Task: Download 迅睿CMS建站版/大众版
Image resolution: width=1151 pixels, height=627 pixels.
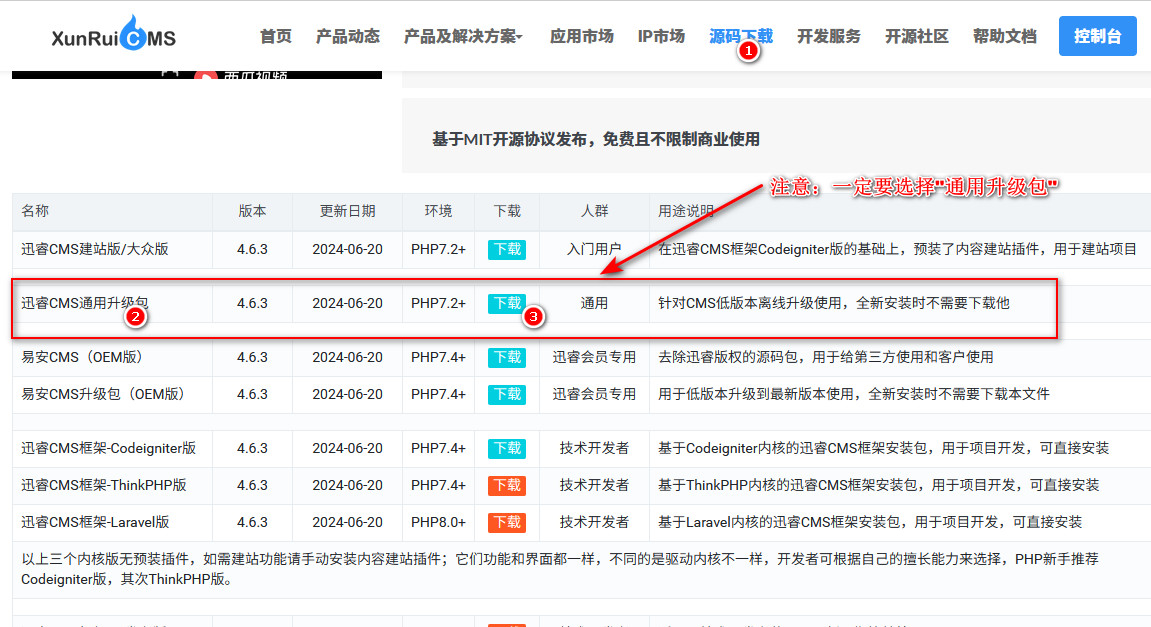Action: [x=506, y=249]
